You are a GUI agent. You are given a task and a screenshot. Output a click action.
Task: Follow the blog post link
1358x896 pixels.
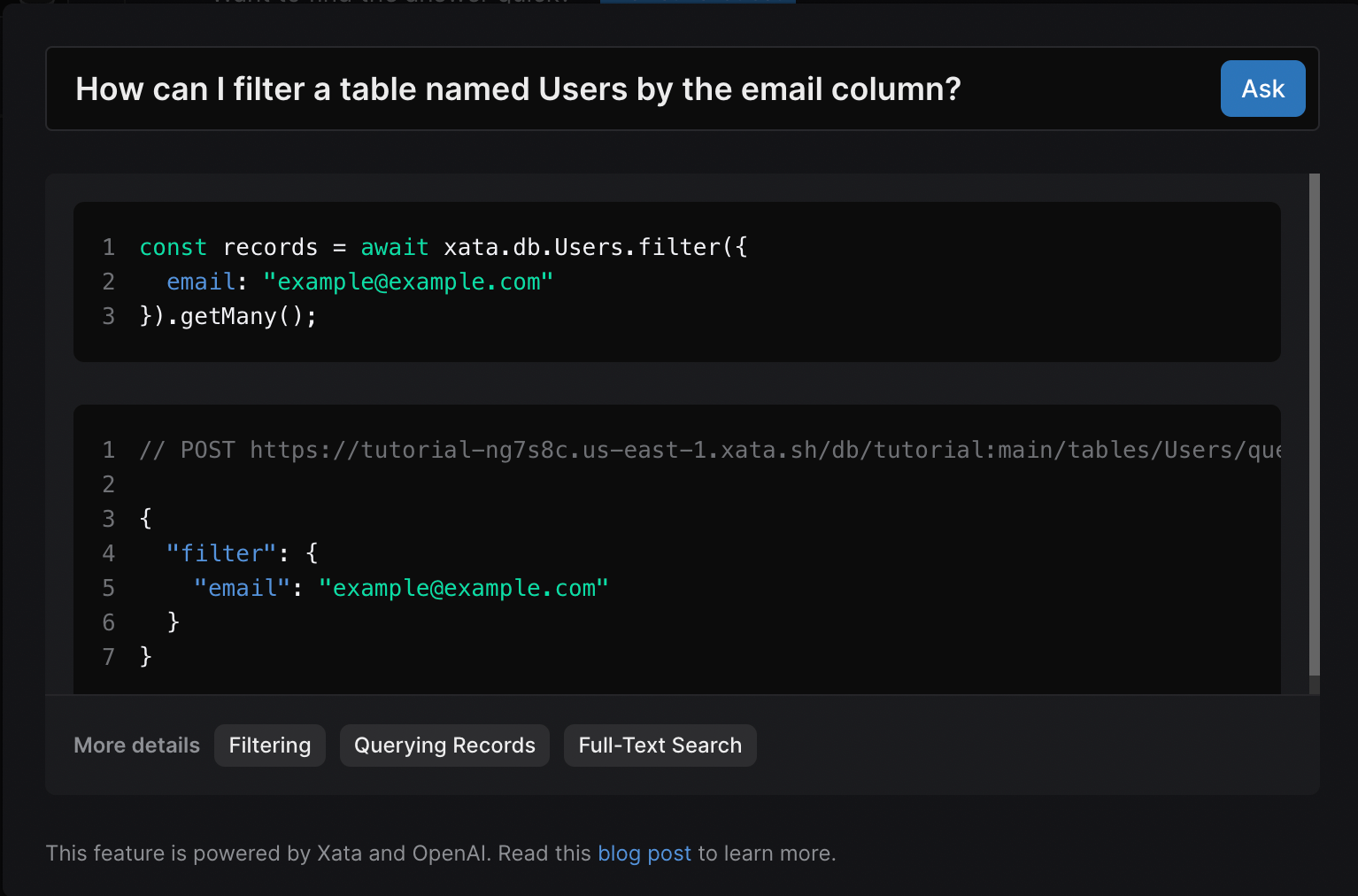point(644,854)
